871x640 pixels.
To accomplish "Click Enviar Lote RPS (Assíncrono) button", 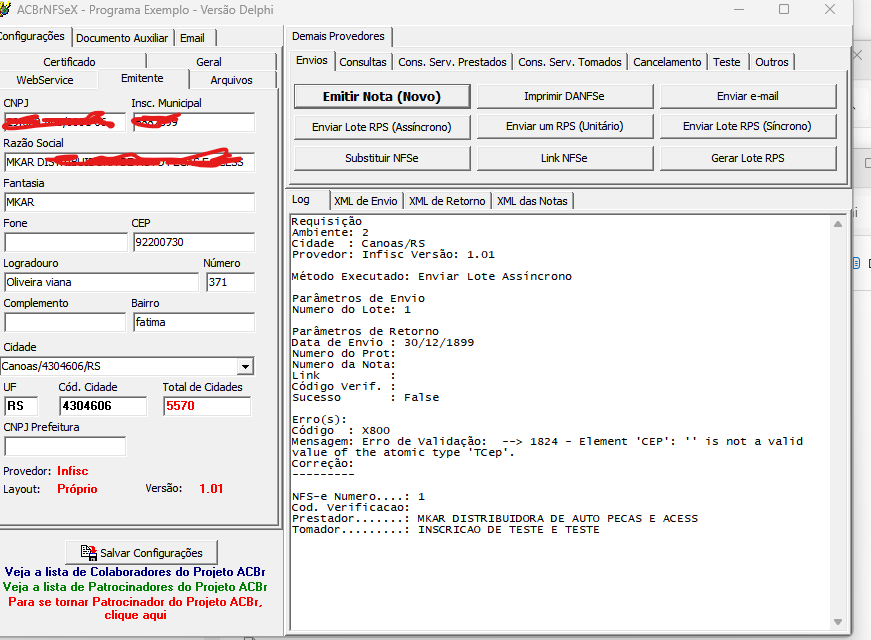I will tap(382, 127).
